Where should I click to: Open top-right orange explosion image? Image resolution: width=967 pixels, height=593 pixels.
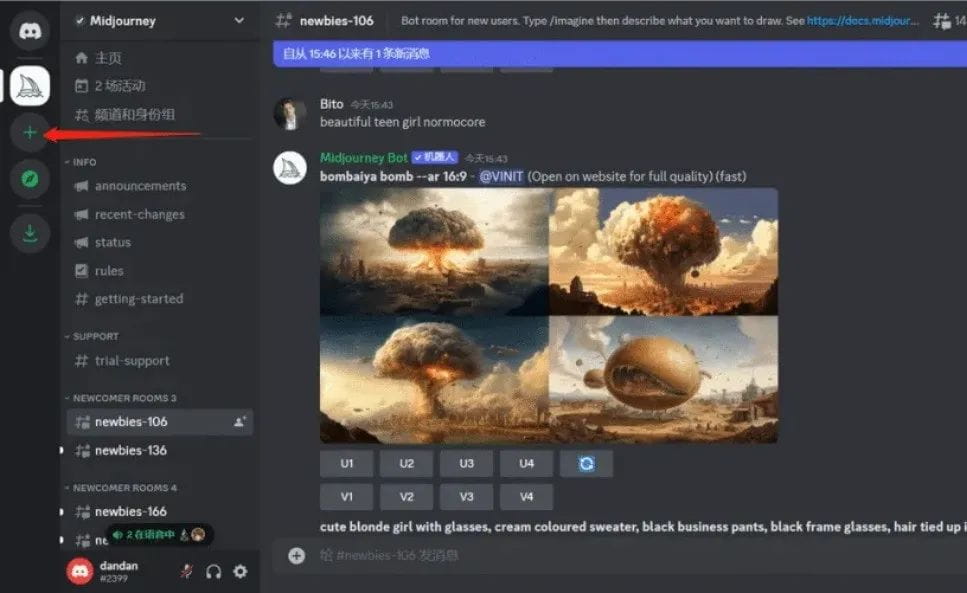(x=664, y=252)
